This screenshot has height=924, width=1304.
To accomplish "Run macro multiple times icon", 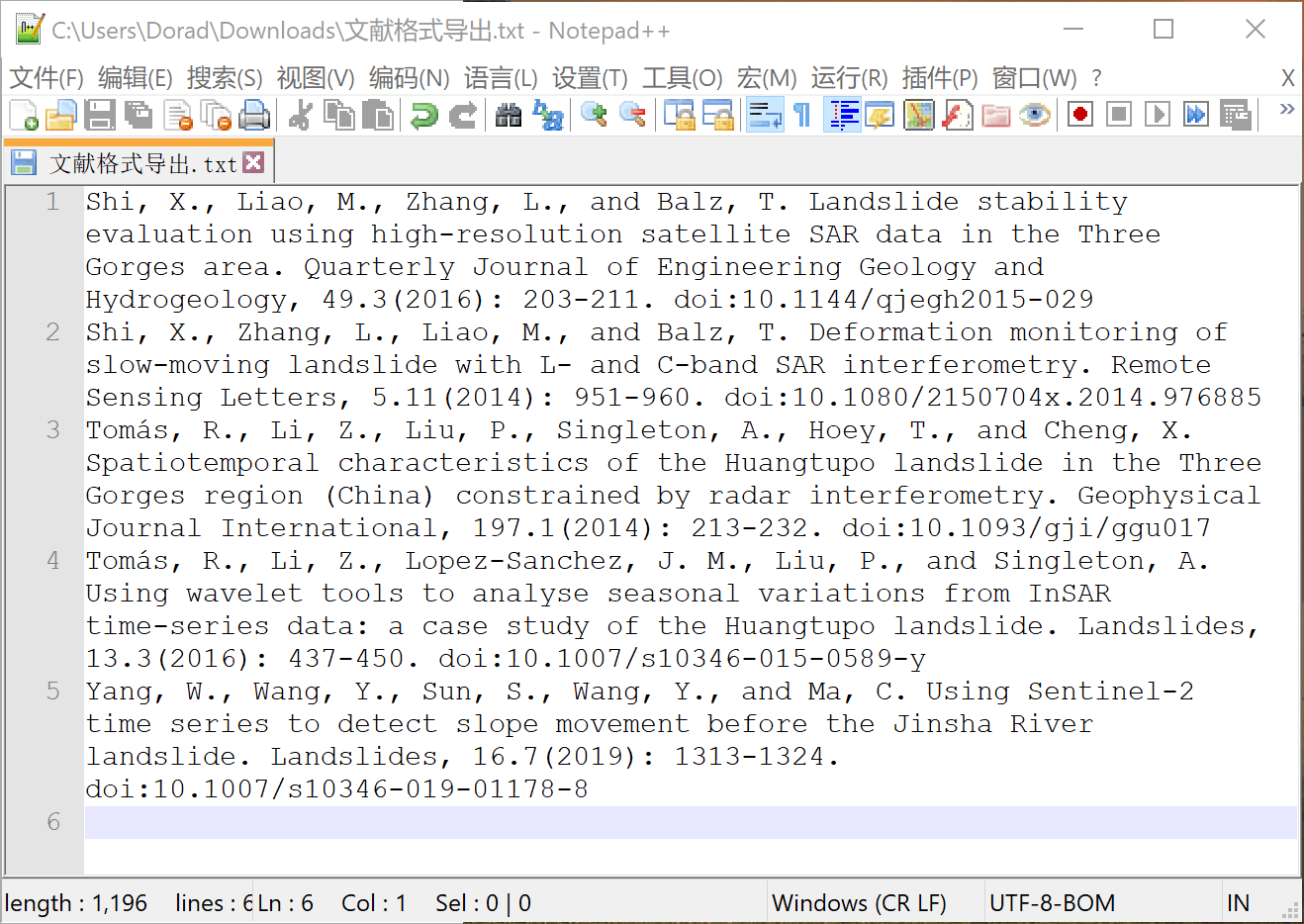I will 1196,115.
